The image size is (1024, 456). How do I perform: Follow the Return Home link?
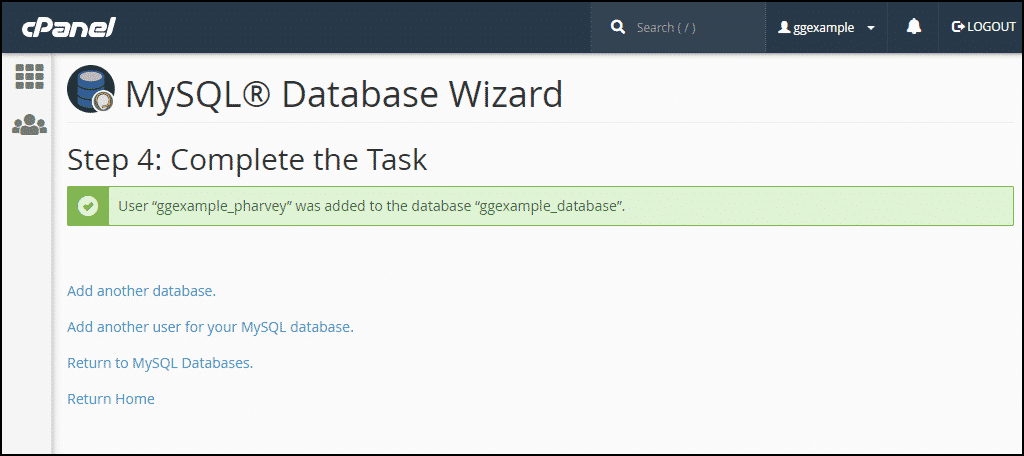pyautogui.click(x=111, y=399)
